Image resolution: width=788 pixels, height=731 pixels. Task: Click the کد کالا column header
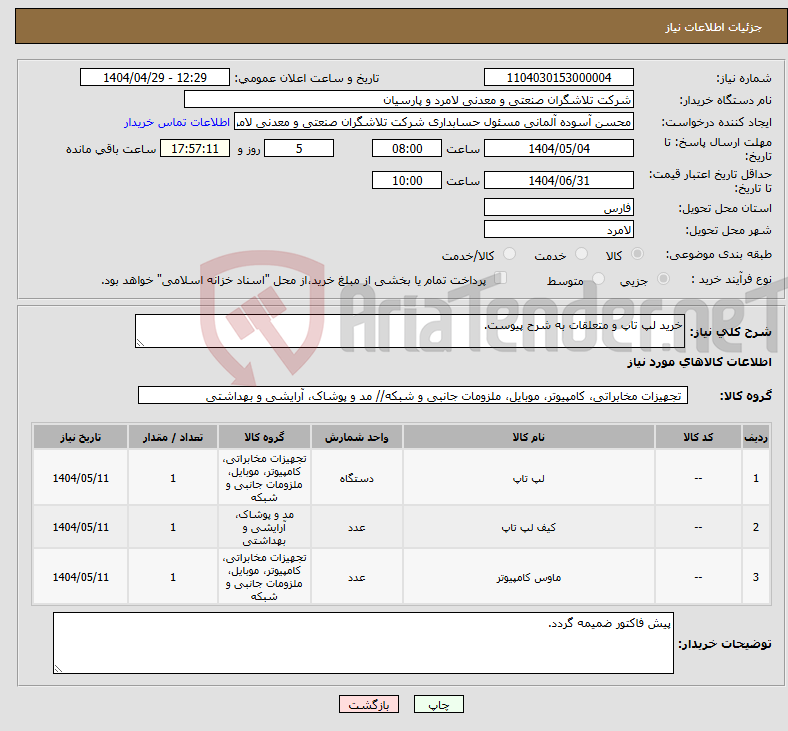click(698, 437)
